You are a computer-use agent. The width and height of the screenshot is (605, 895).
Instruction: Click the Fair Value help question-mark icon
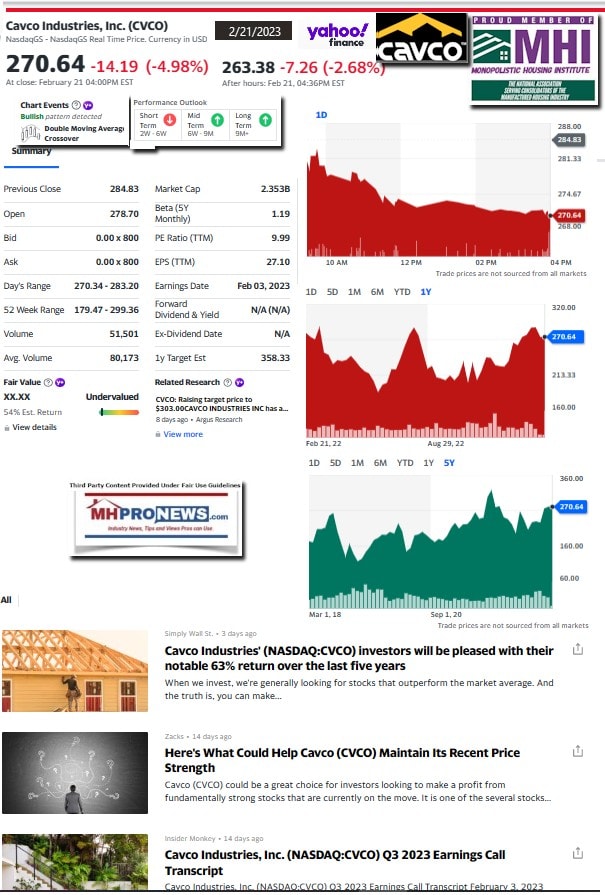pyautogui.click(x=48, y=382)
